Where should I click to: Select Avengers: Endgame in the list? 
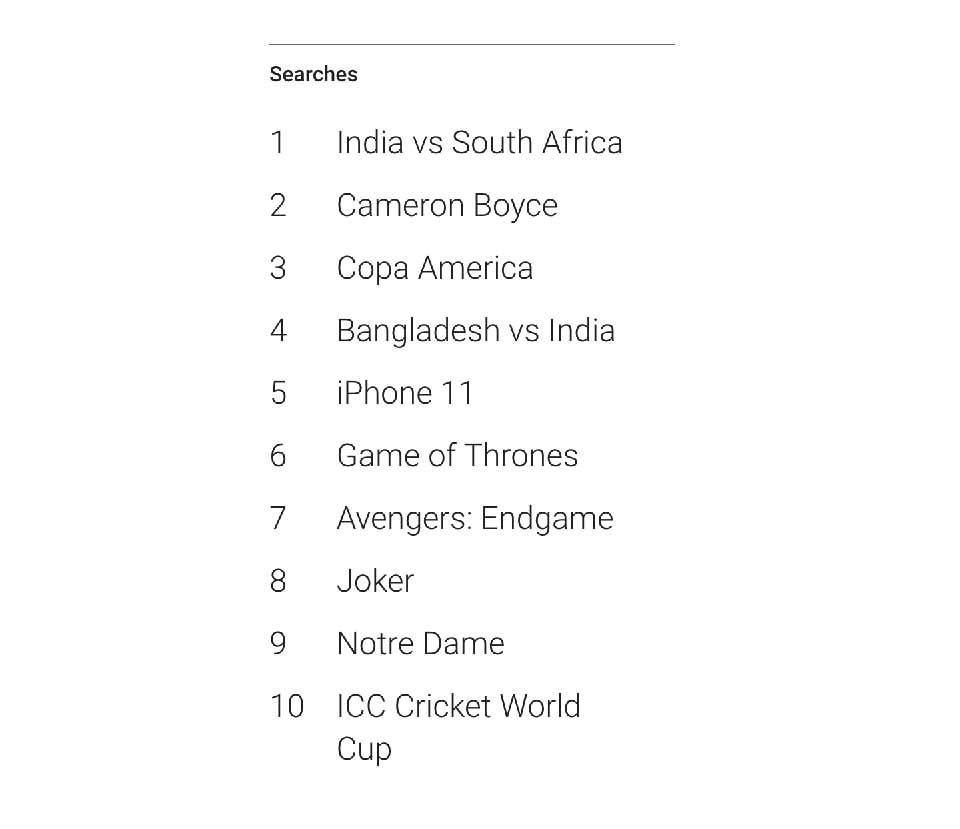coord(475,518)
